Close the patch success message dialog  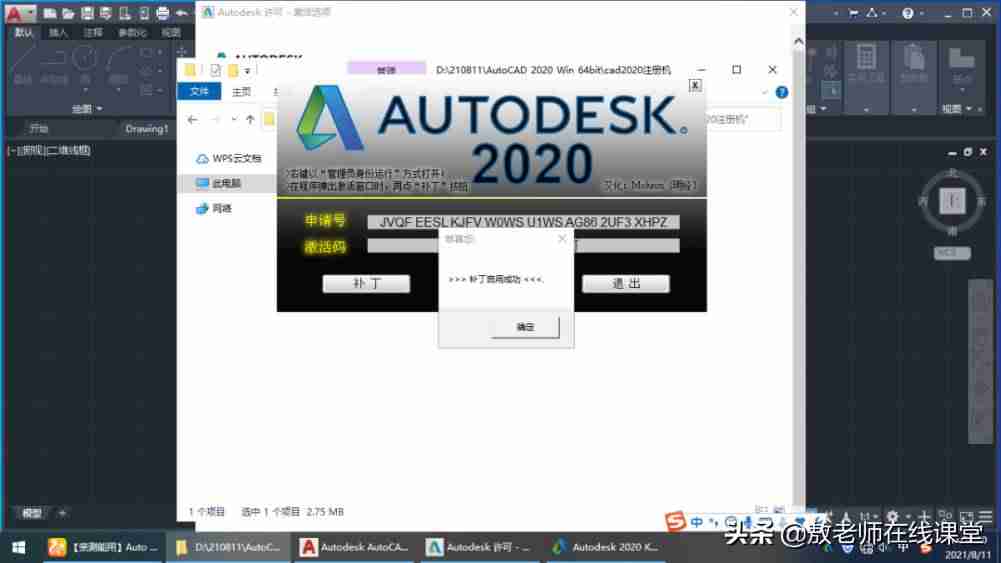(562, 239)
